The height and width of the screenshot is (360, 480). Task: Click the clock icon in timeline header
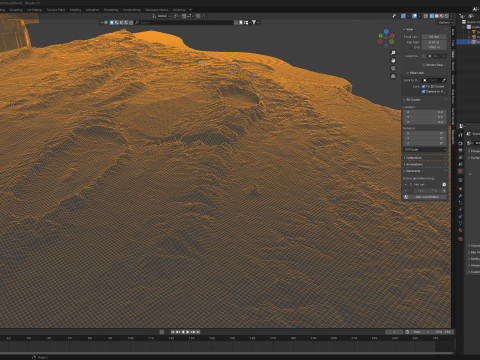(407, 332)
